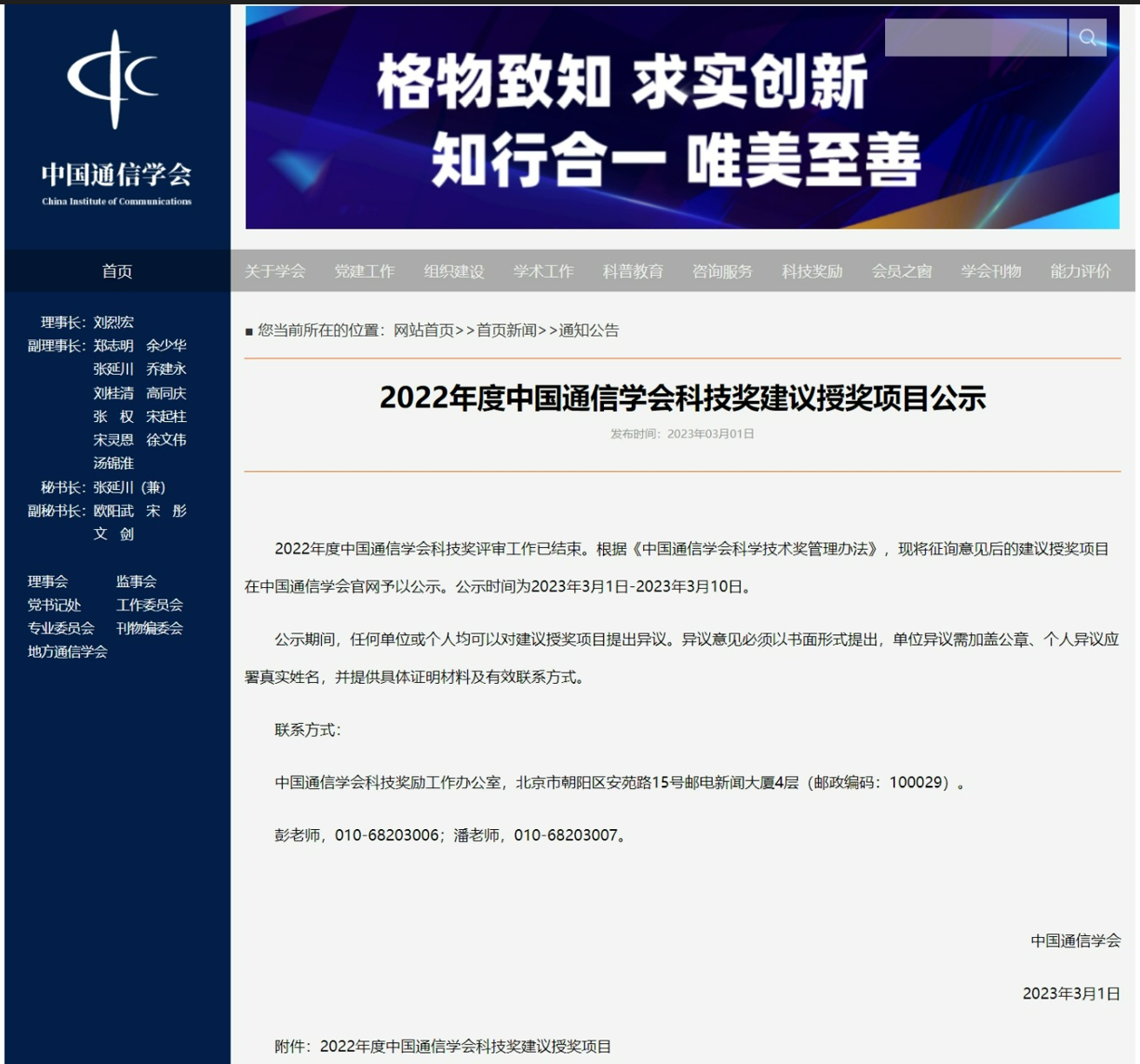The height and width of the screenshot is (1064, 1140).
Task: Open the 刊物编委会 sidebar link
Action: coord(150,628)
